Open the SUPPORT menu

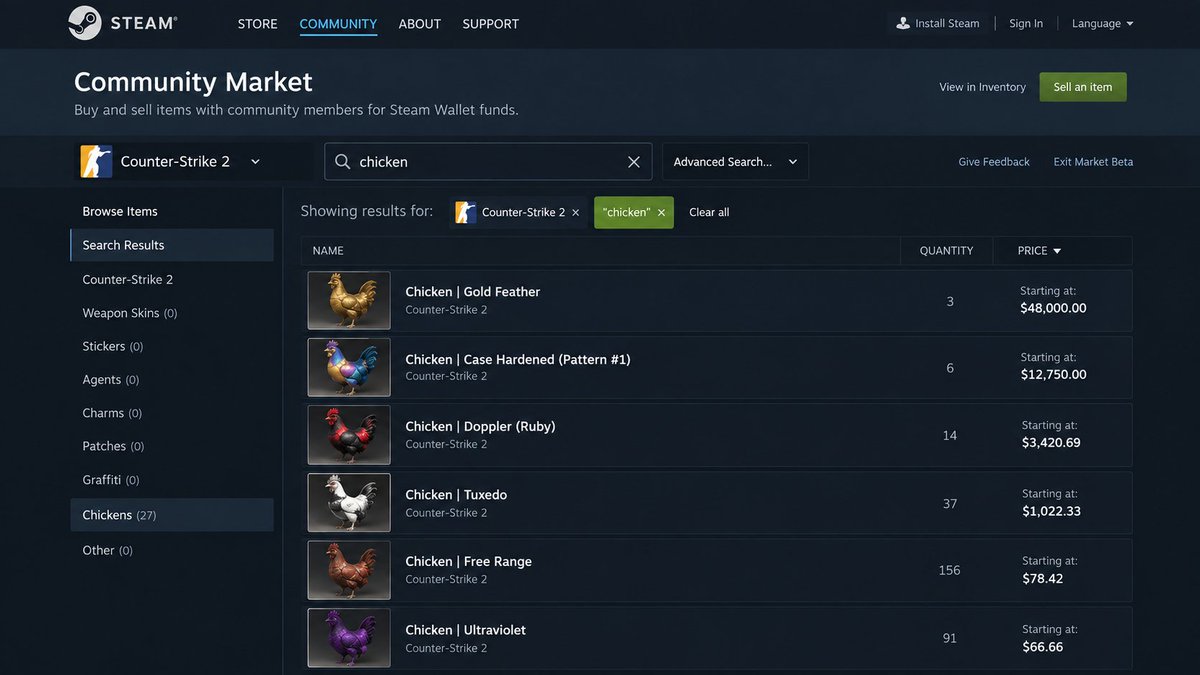pos(491,23)
